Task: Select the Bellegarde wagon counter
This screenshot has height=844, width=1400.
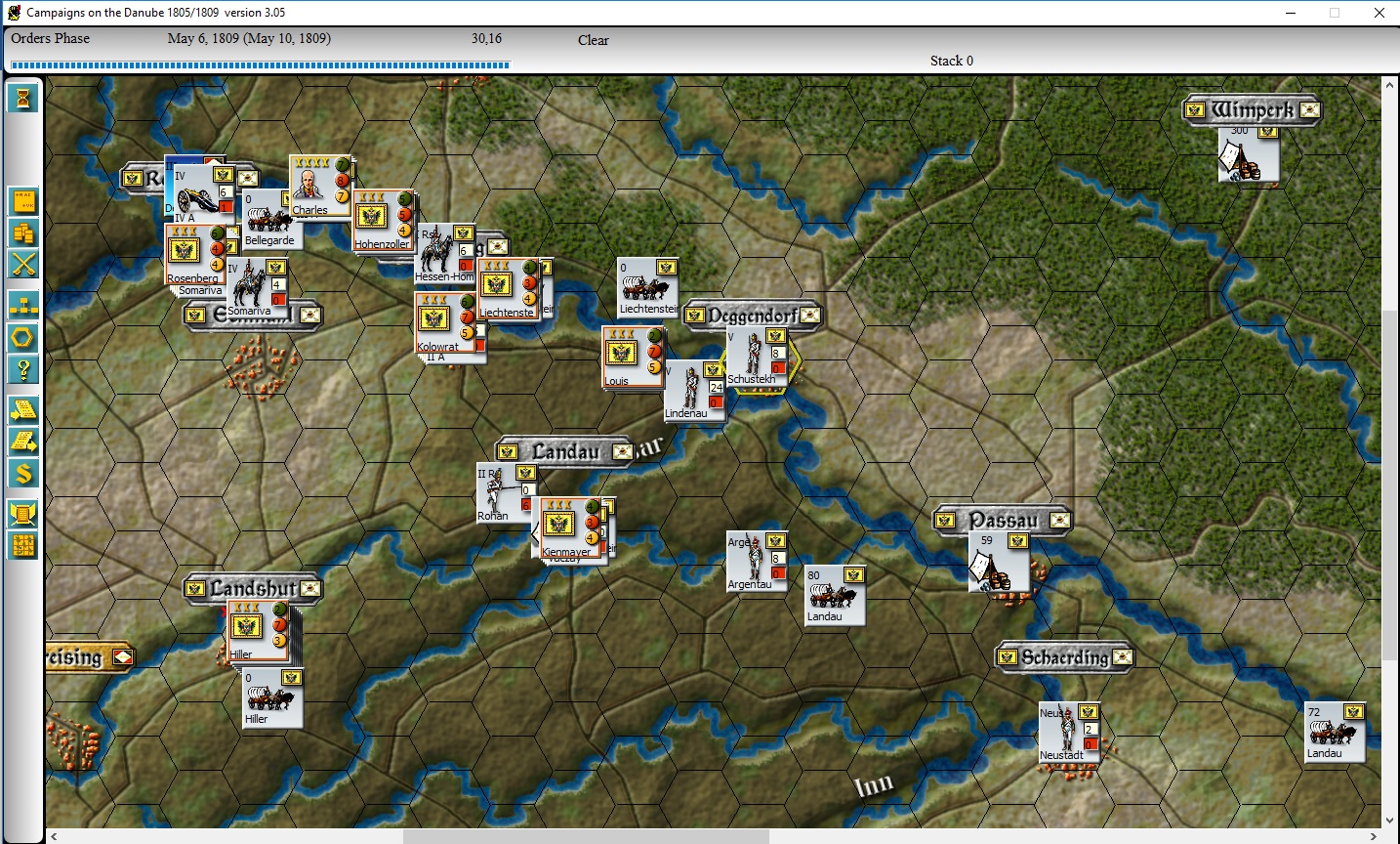Action: coord(272,218)
